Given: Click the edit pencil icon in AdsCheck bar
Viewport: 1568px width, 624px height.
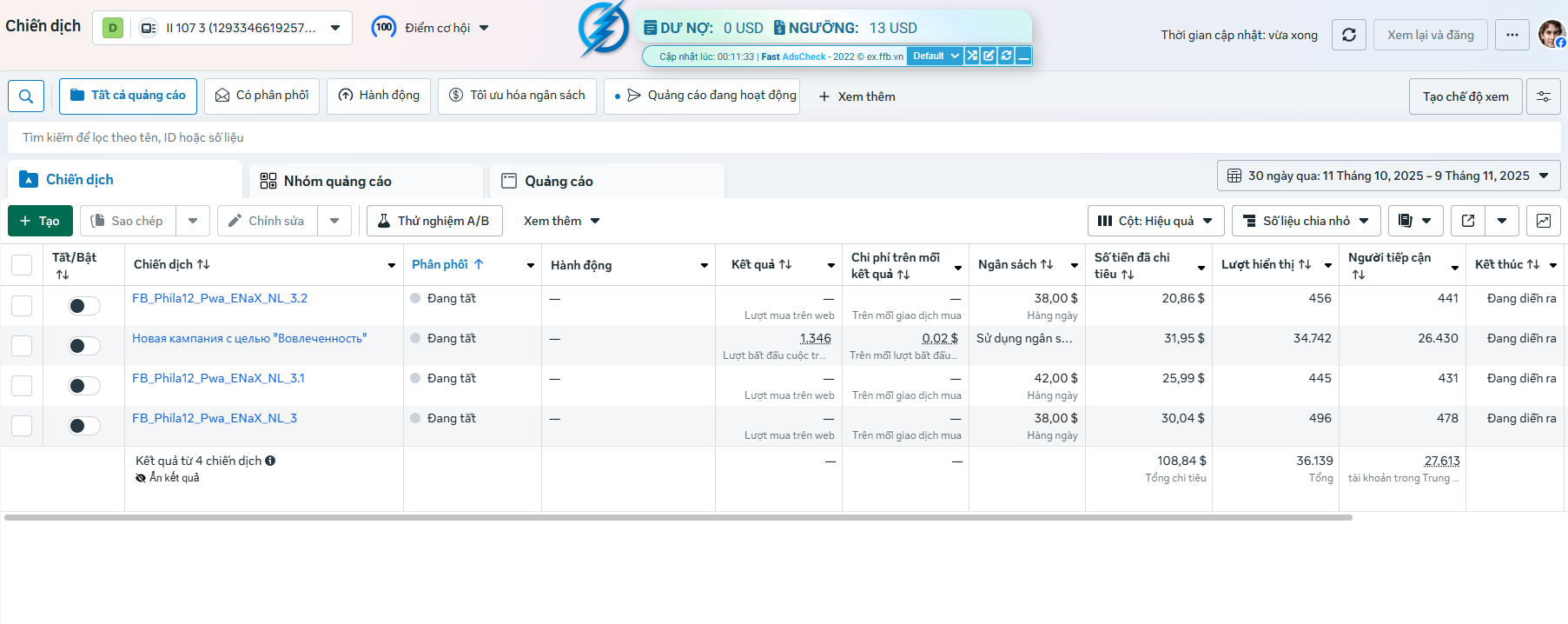Looking at the screenshot, I should click(x=989, y=56).
